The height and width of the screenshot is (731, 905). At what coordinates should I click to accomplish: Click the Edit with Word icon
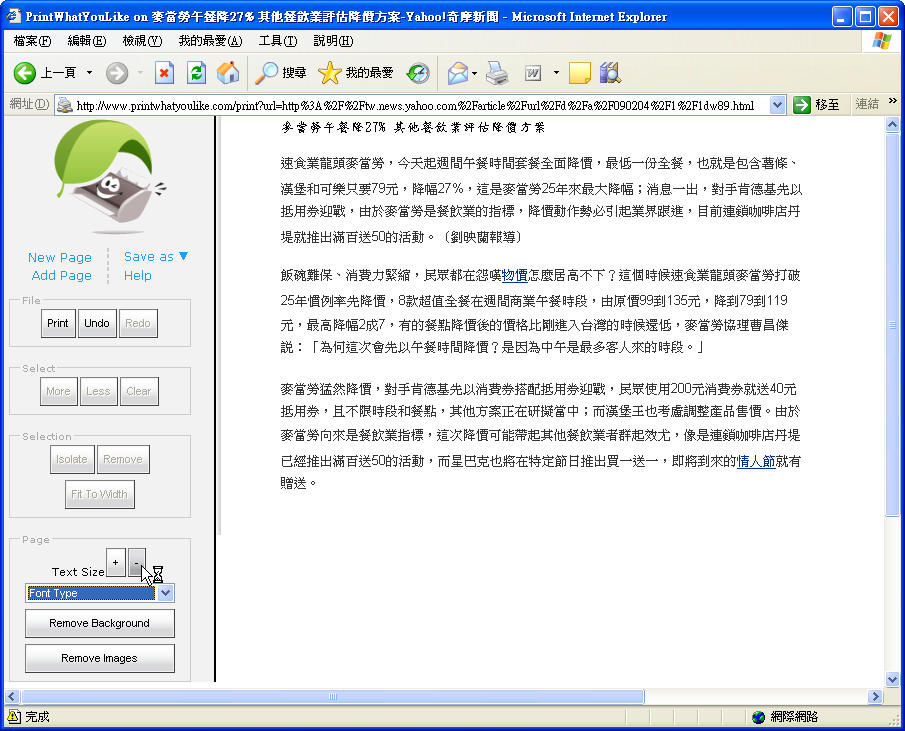coord(533,73)
